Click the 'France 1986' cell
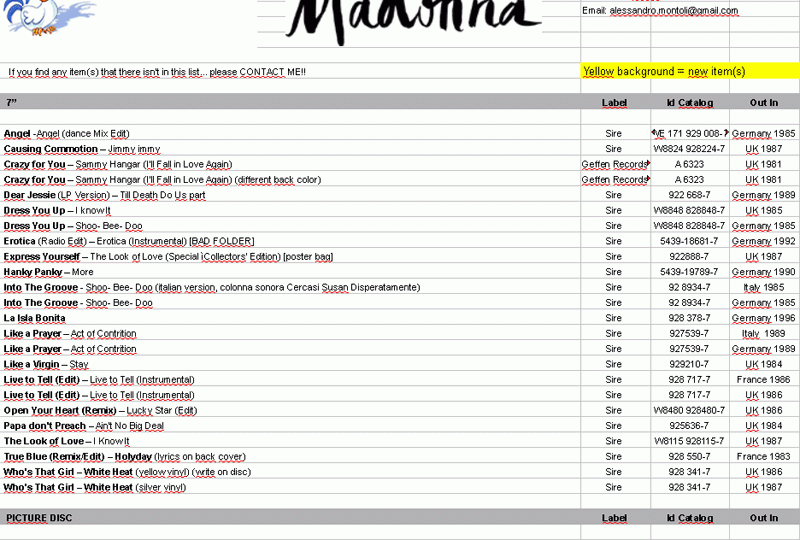The width and height of the screenshot is (800, 540). click(764, 380)
